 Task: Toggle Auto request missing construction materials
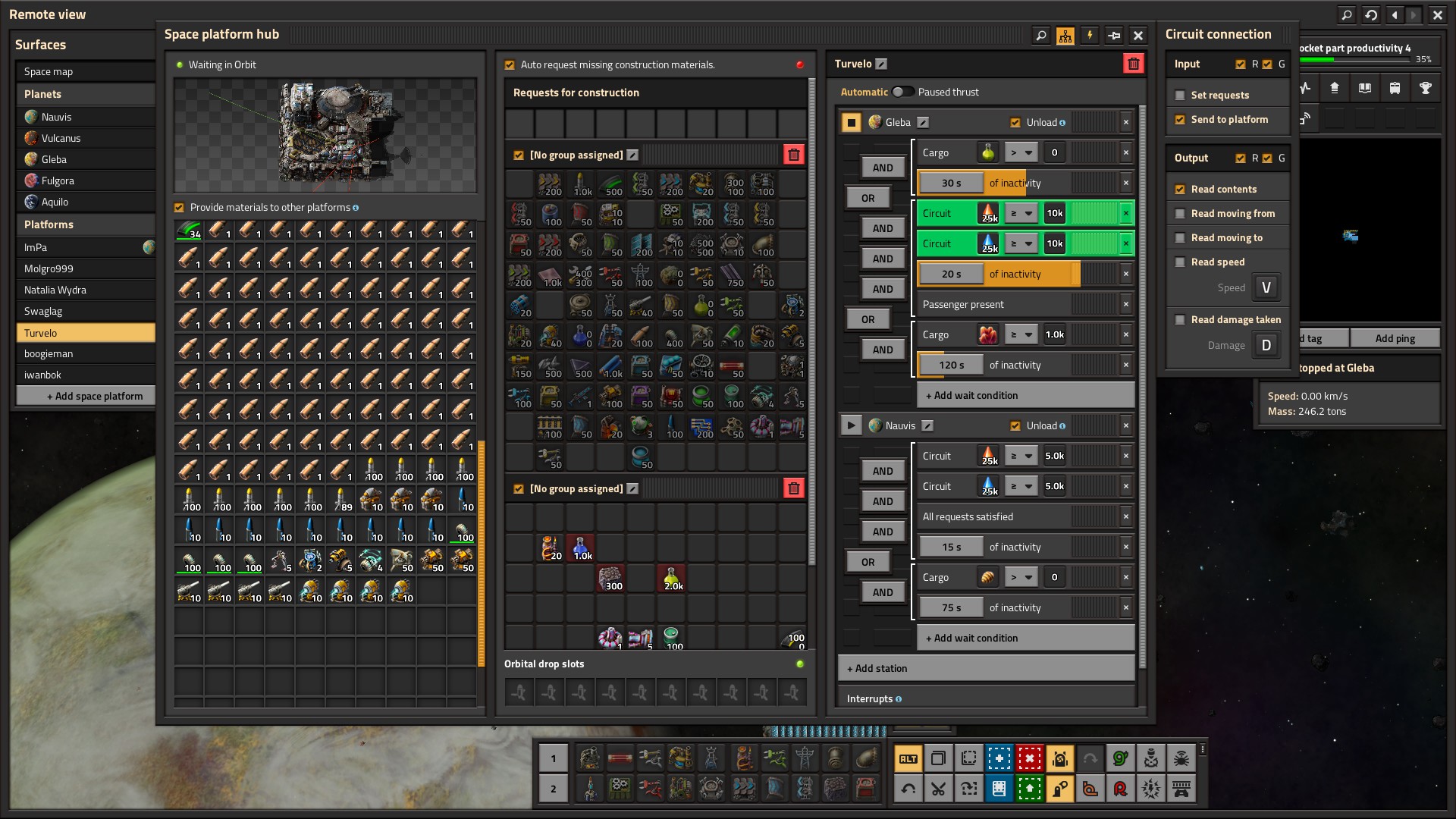coord(510,65)
